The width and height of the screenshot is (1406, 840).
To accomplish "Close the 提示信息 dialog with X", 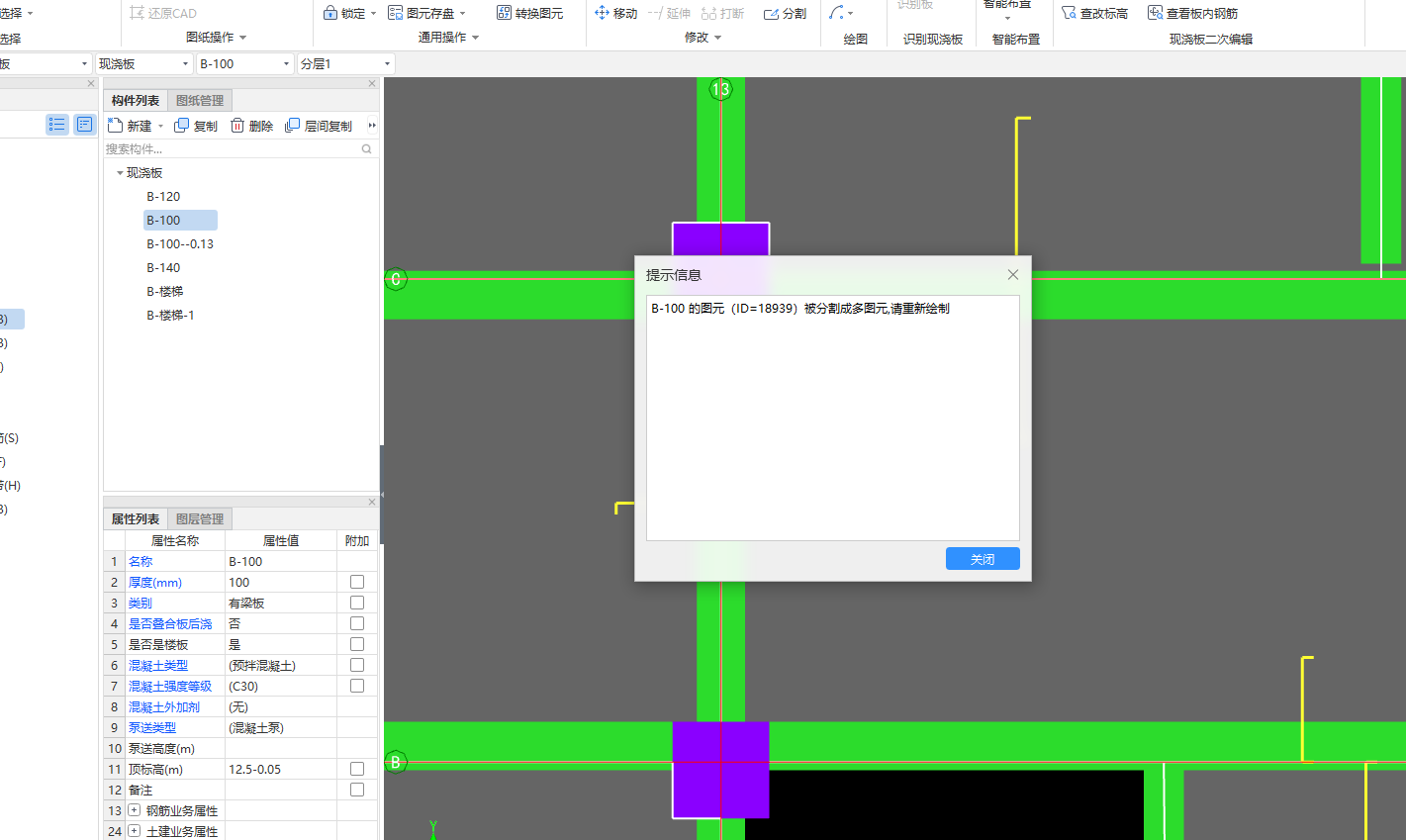I will point(1012,275).
